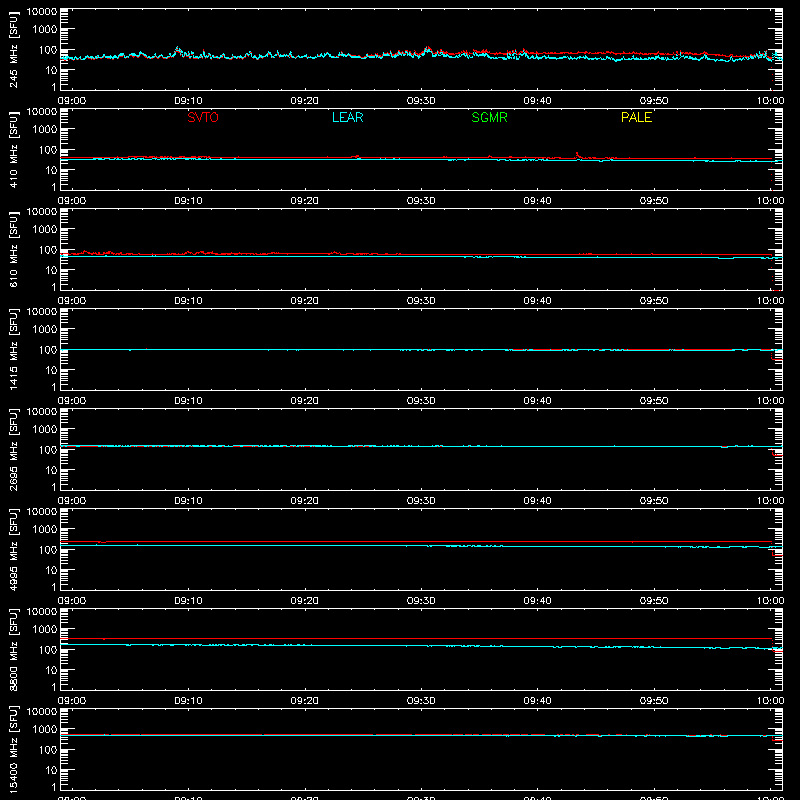Click the 10000 label on 4995 MHz axis
This screenshot has height=800, width=800.
coord(42,512)
